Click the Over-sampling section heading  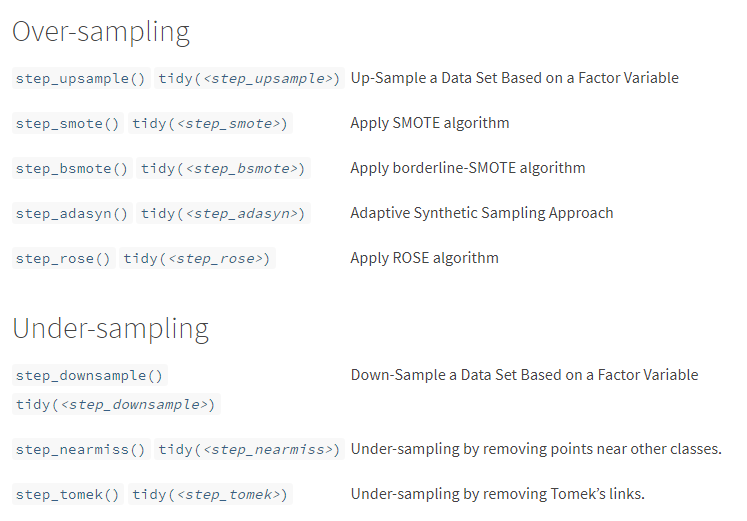coord(100,31)
